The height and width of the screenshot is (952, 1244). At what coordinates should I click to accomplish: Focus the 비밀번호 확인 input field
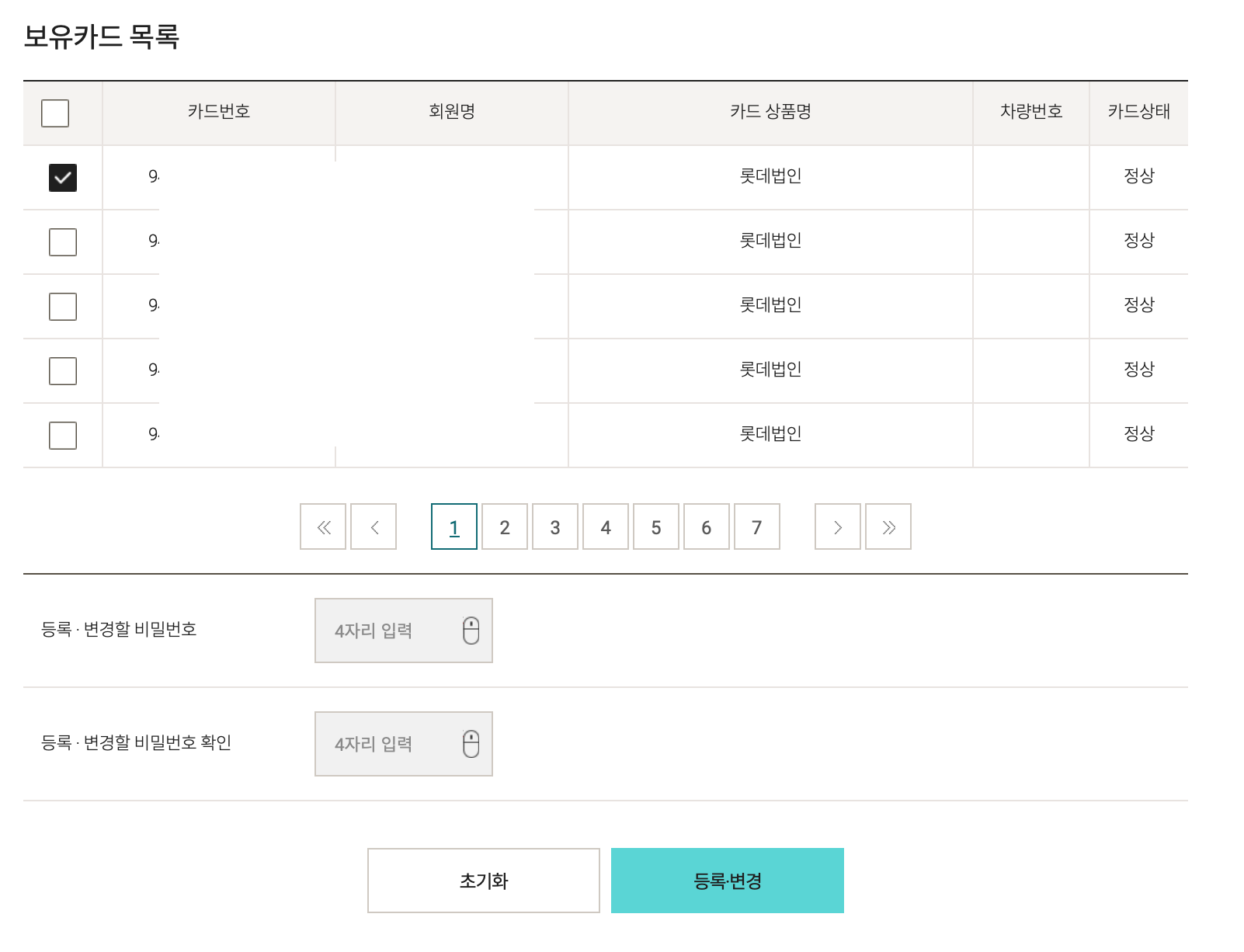[x=404, y=744]
